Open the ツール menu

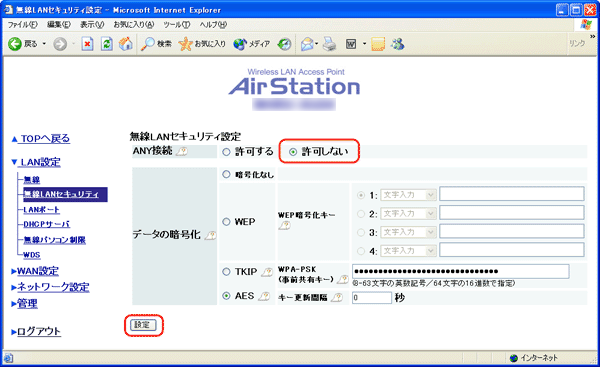click(x=176, y=25)
